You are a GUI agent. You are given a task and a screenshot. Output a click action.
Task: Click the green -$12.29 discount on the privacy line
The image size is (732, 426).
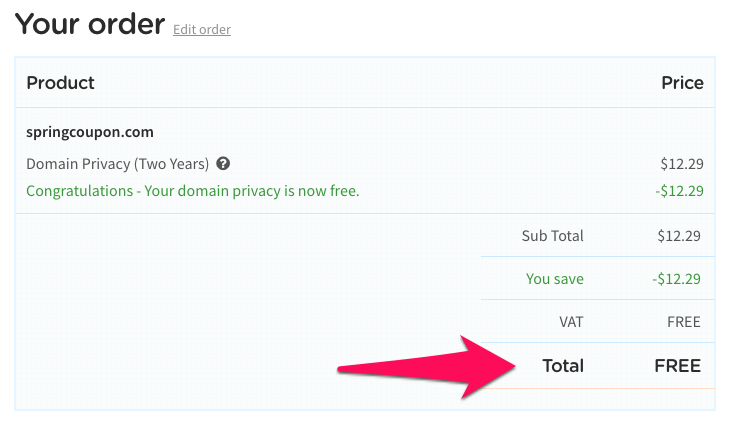[679, 191]
